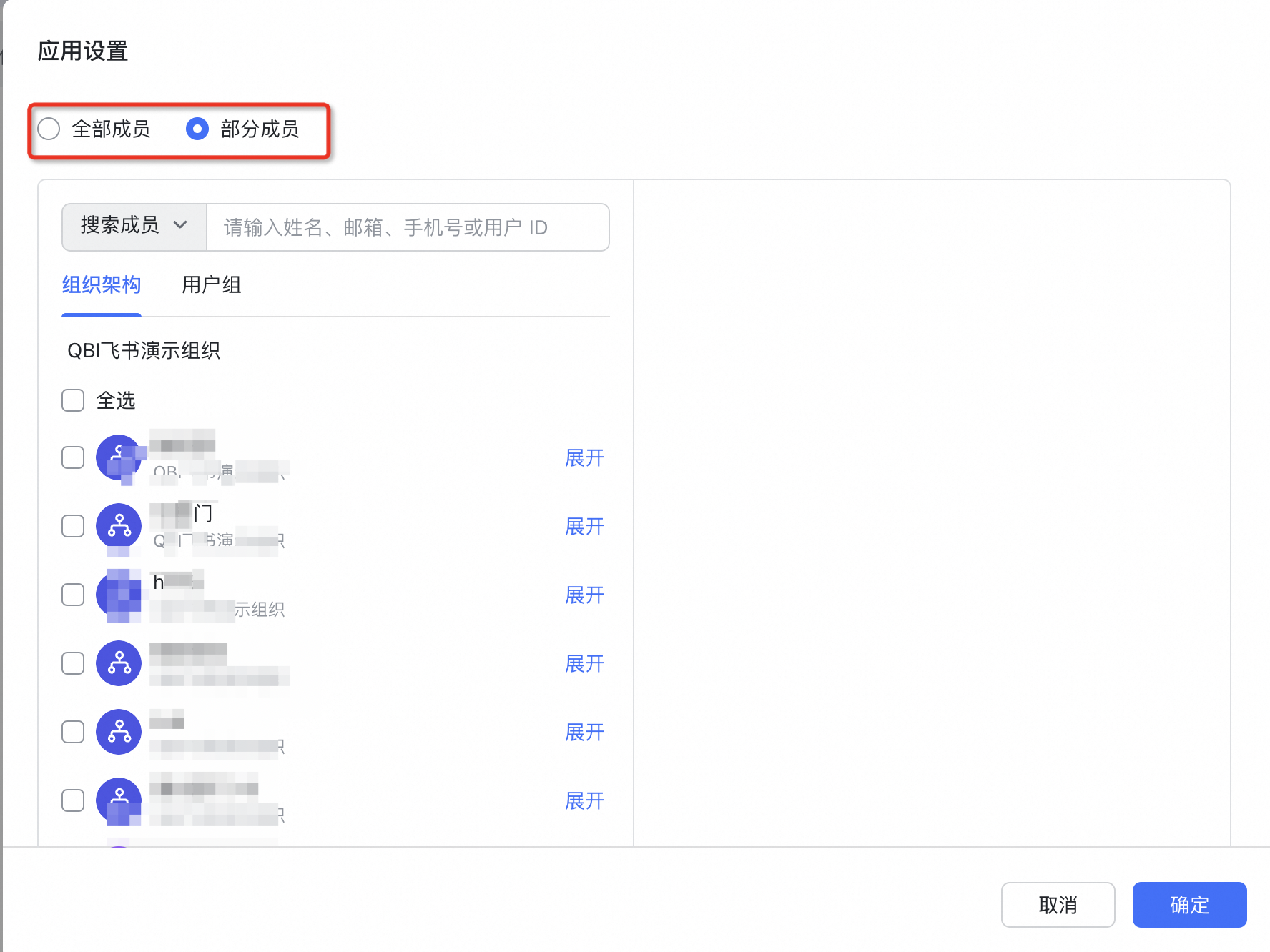This screenshot has width=1270, height=952.
Task: Click the org icon of the 门 department
Action: point(119,526)
